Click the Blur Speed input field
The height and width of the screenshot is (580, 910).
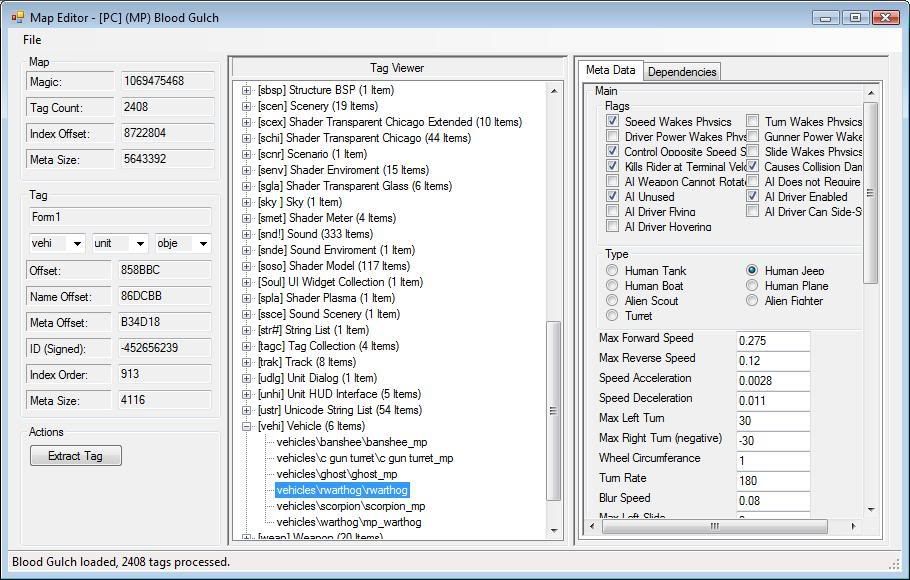pyautogui.click(x=773, y=500)
